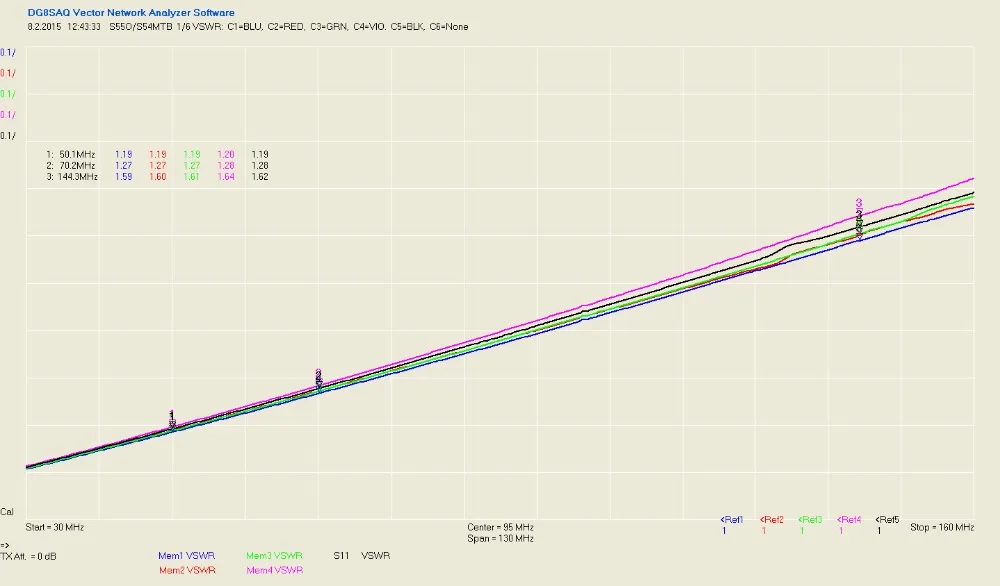Click the Mem2 VSWR trace label
This screenshot has width=1000, height=586.
[x=187, y=570]
